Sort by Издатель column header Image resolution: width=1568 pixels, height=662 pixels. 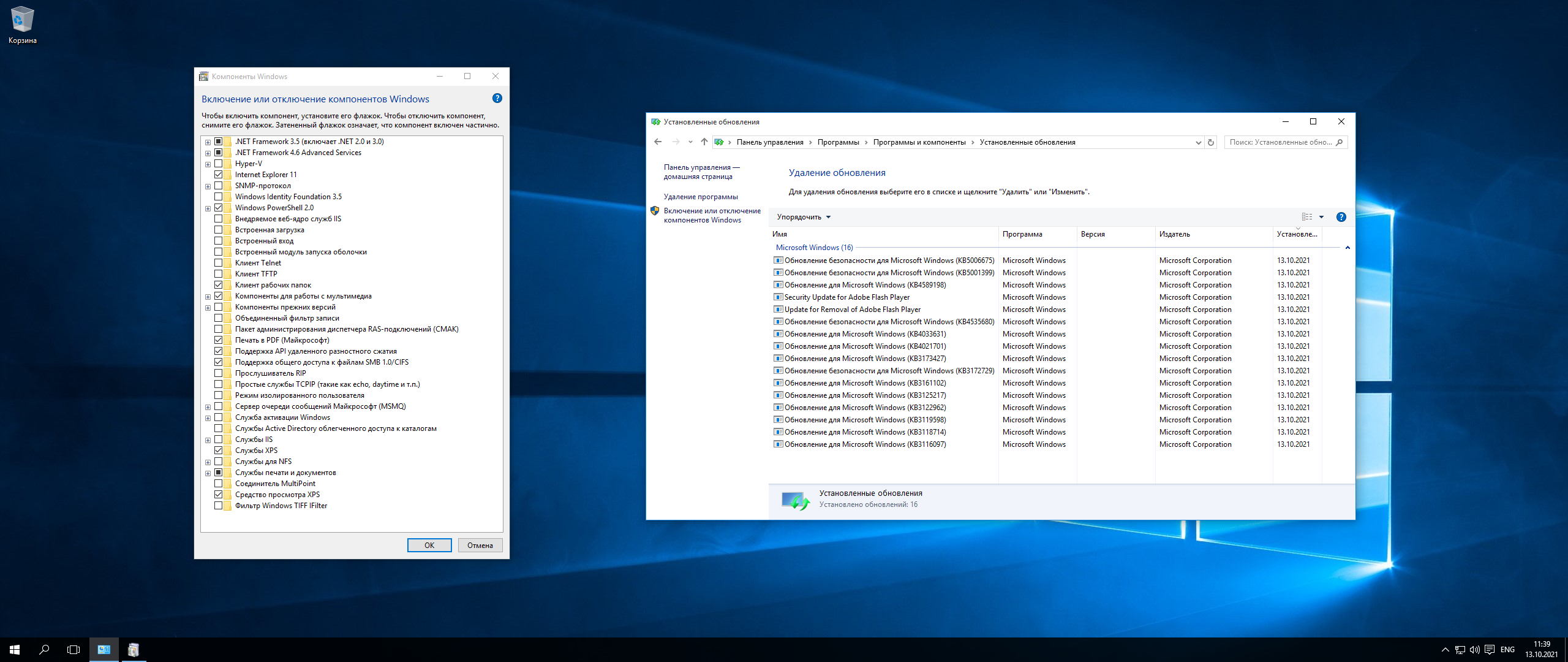click(x=1213, y=234)
